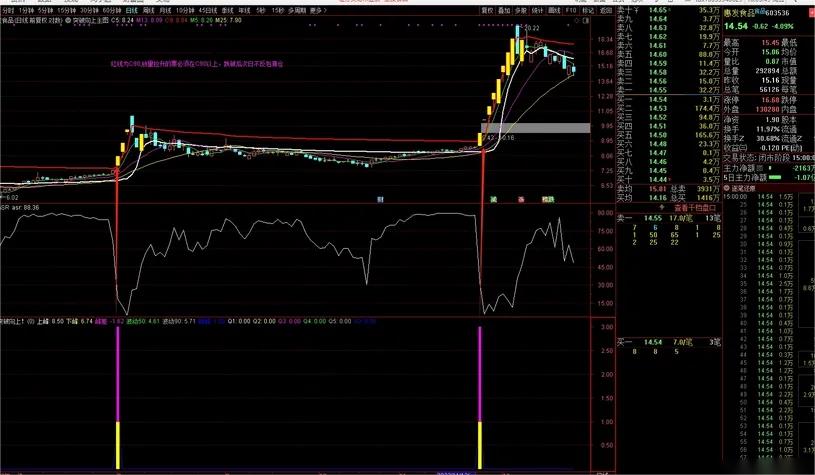The image size is (815, 475).
Task: Click the 5日主力净额 green bar
Action: (774, 177)
